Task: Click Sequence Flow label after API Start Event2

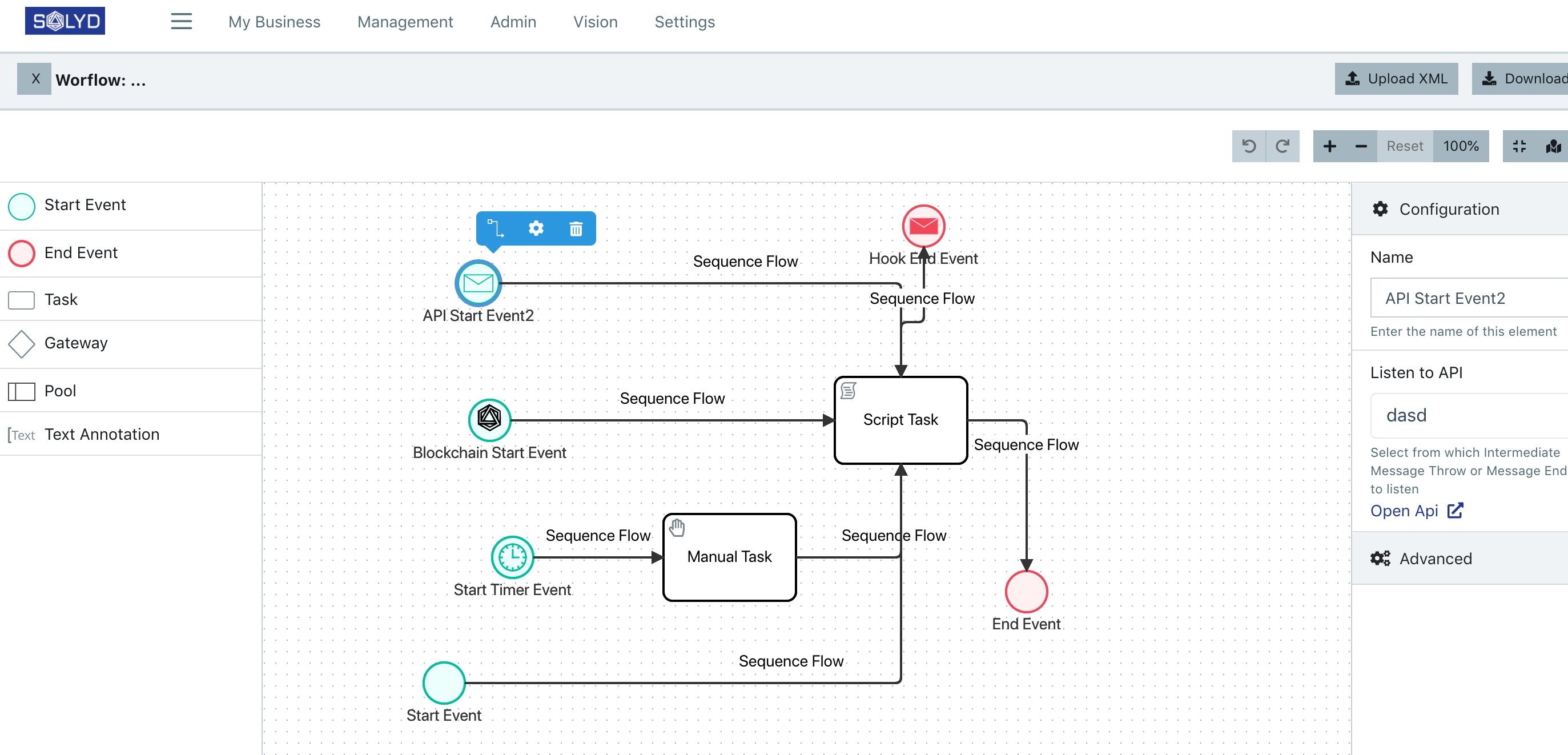Action: [x=745, y=261]
